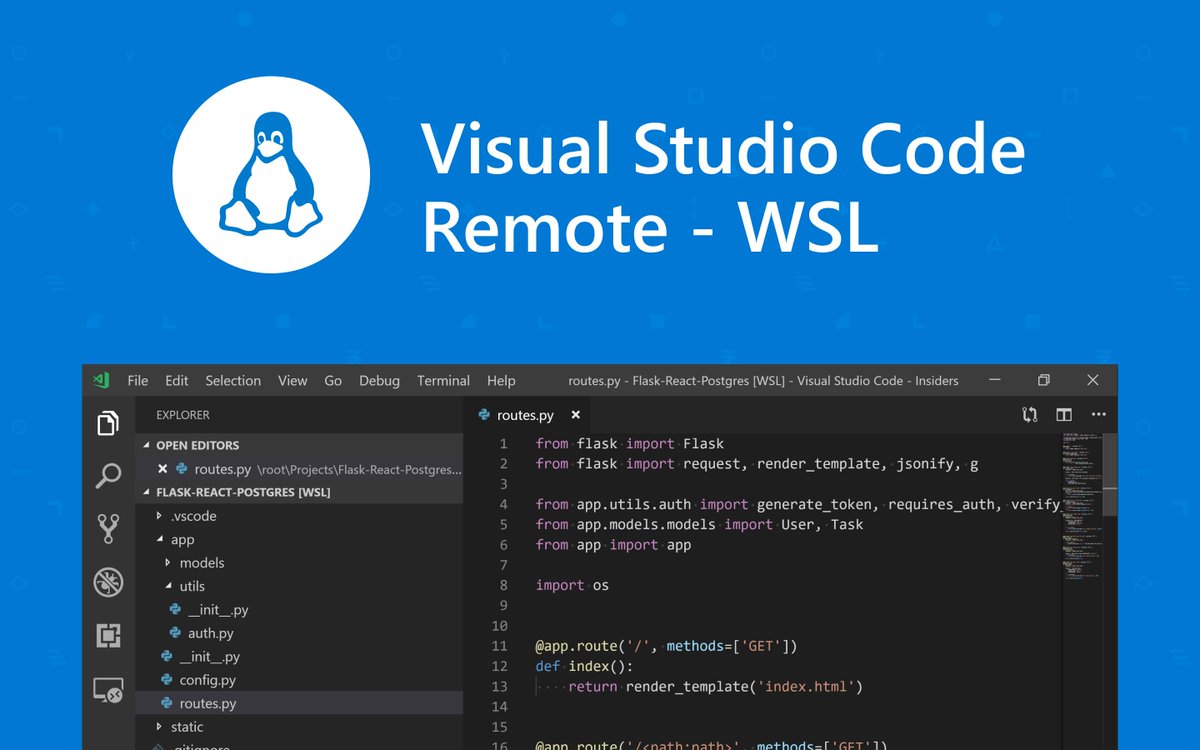This screenshot has width=1200, height=750.
Task: Click the EXPLORER panel title
Action: coord(183,415)
